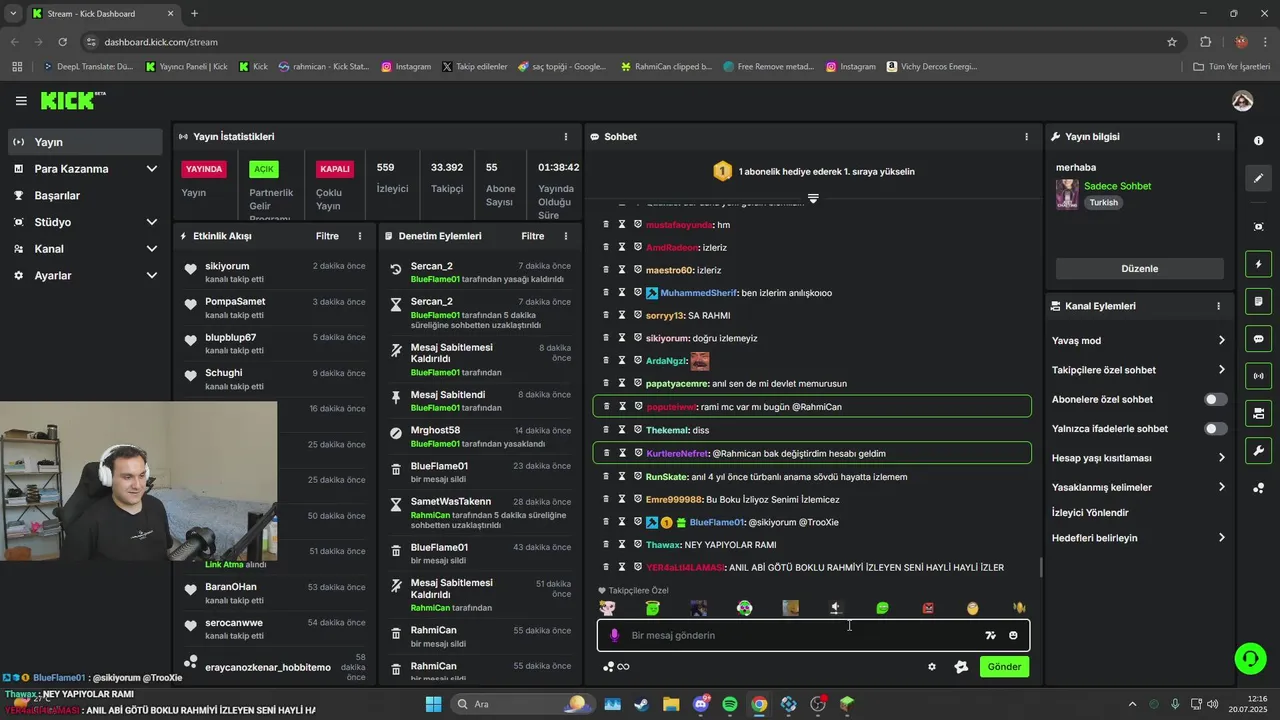This screenshot has width=1280, height=720.
Task: Open Denetim Eylemleri three-dot menu
Action: [566, 236]
